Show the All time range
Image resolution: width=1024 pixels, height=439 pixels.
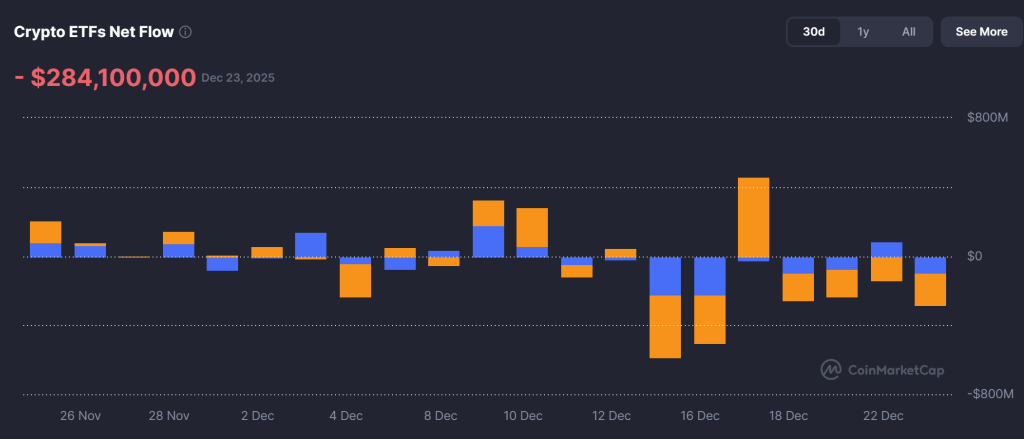pos(908,32)
